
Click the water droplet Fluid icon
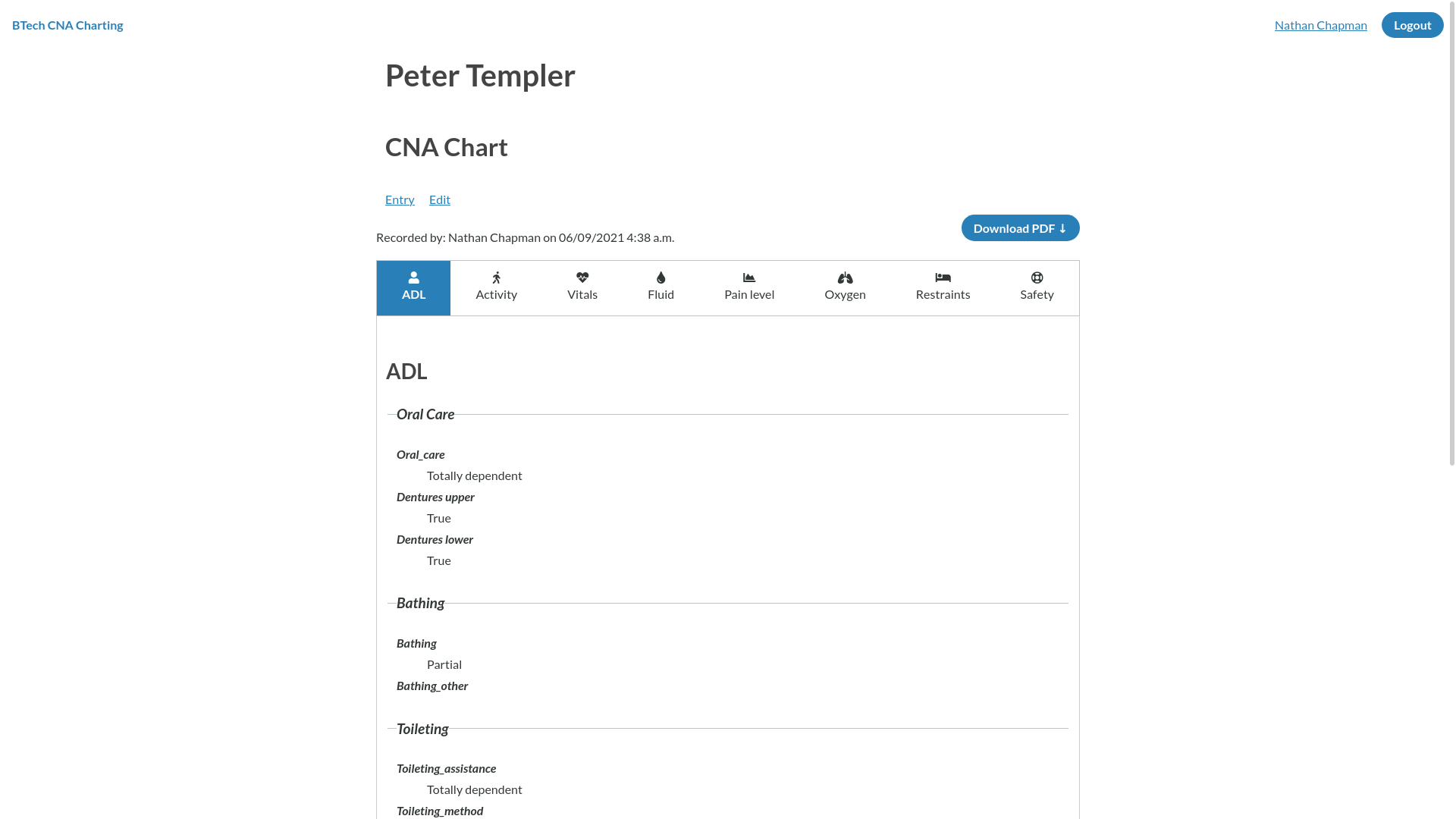point(661,278)
